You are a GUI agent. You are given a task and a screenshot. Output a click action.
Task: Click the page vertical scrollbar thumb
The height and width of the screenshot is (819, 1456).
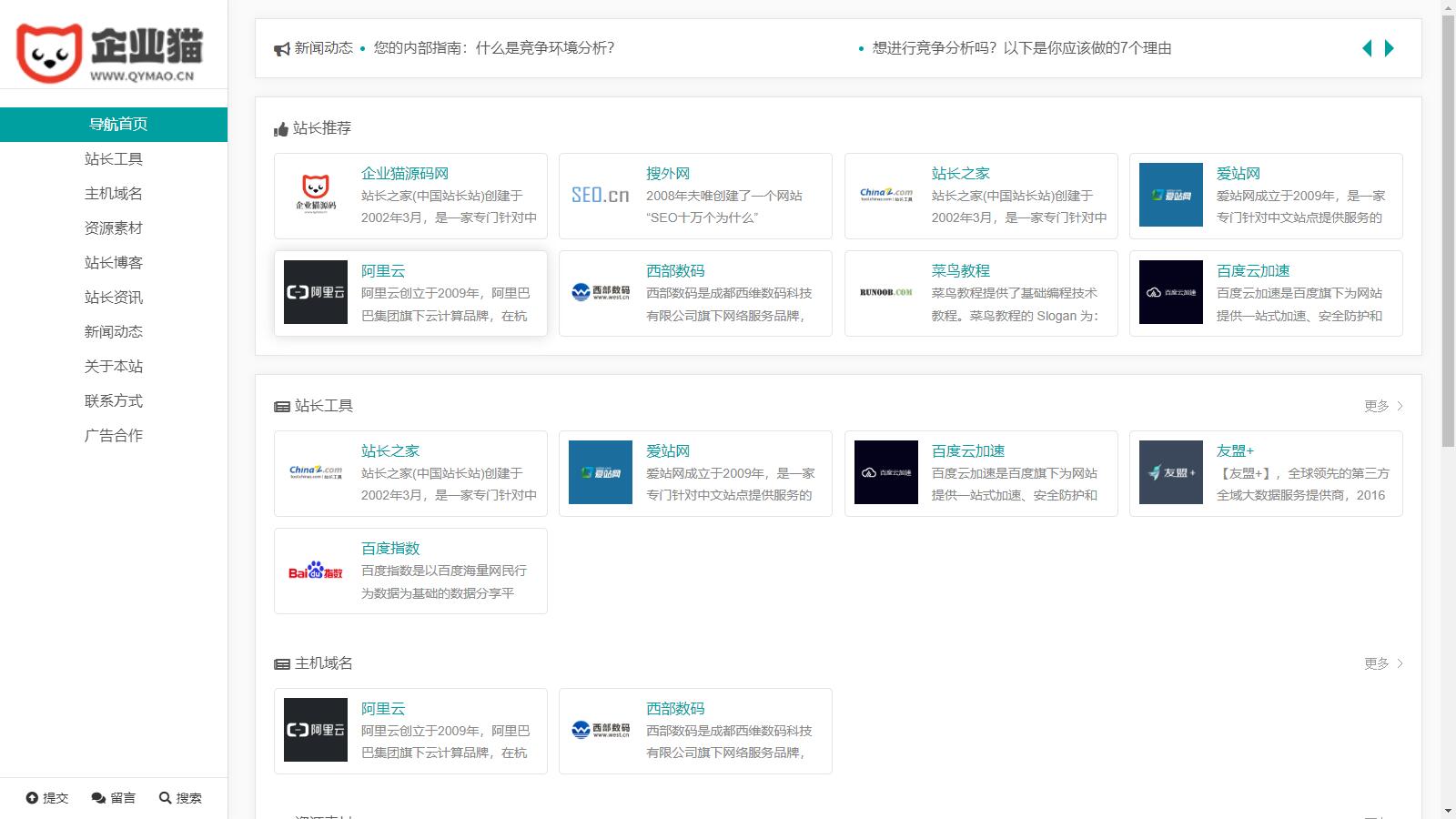1448,227
